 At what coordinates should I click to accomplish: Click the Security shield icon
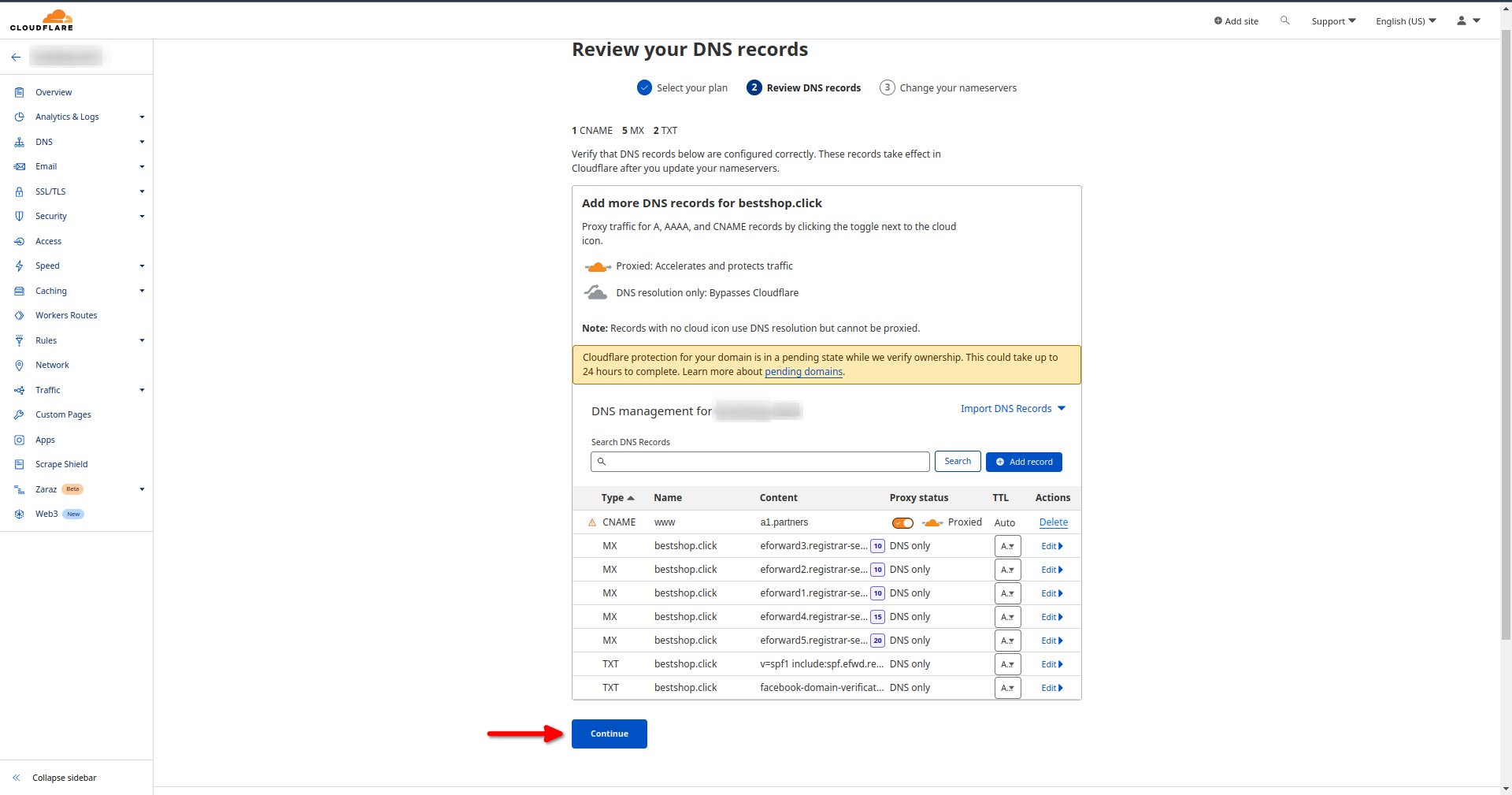20,216
